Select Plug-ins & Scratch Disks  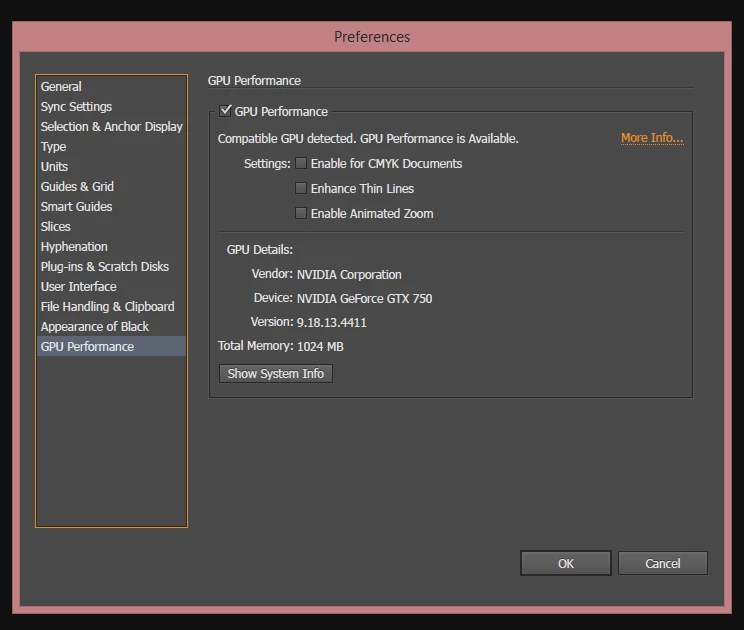click(x=111, y=267)
